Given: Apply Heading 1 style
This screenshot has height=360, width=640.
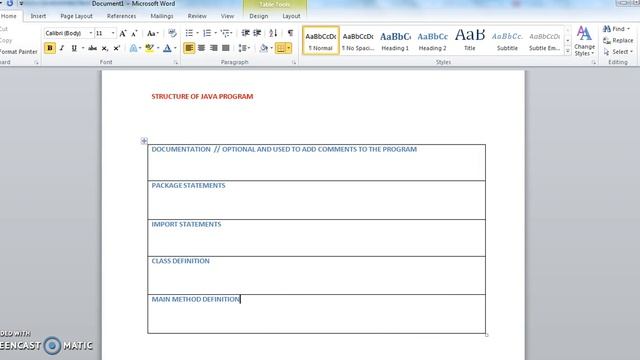Looking at the screenshot, I should [395, 40].
